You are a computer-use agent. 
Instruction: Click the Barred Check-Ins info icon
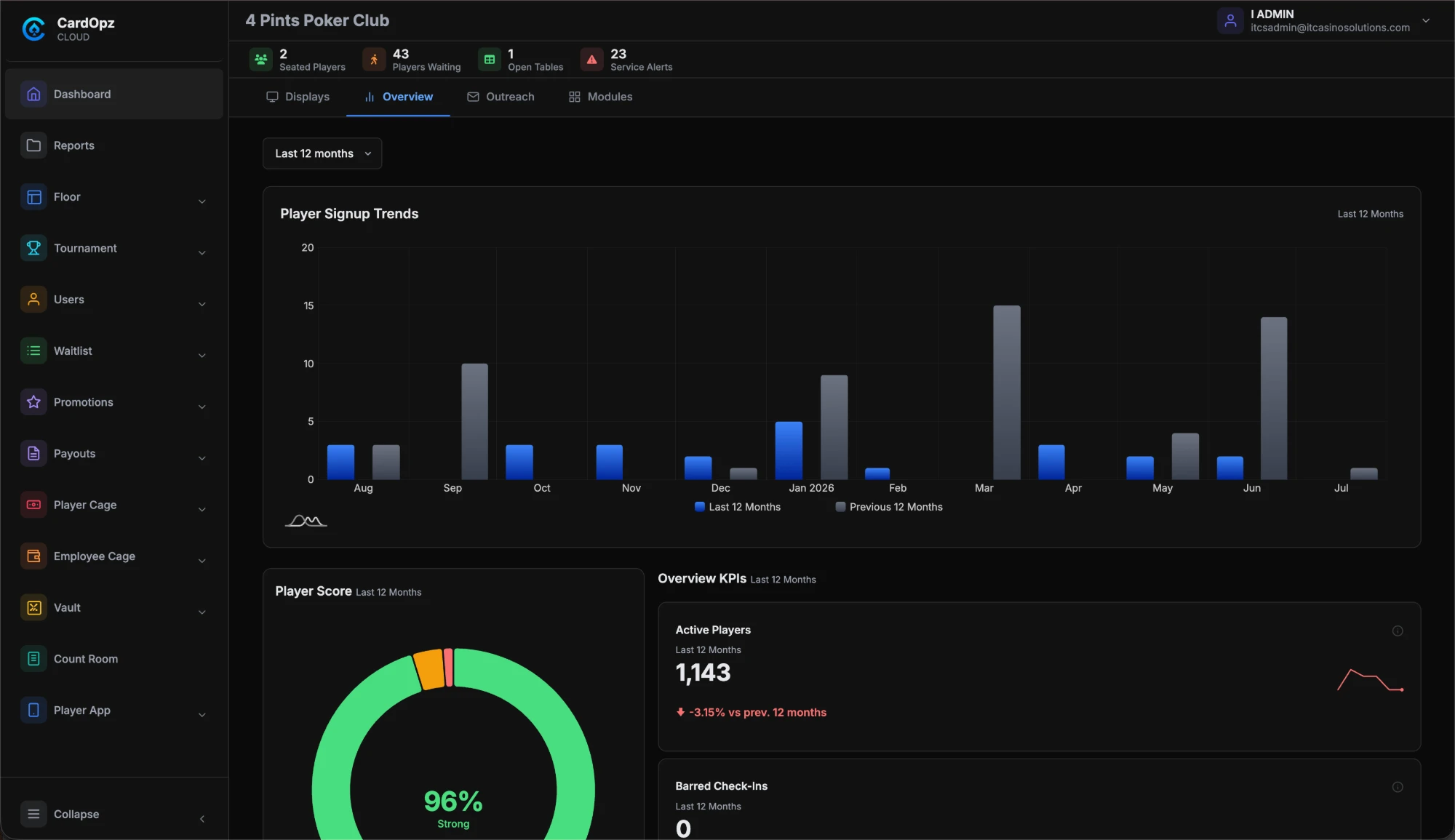tap(1398, 787)
